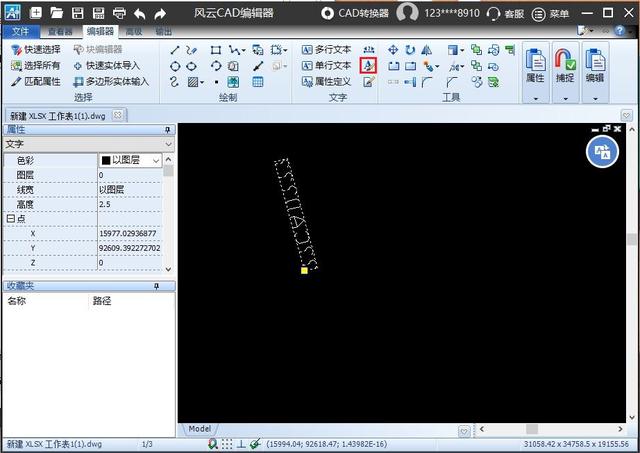Click the undo arrow in title bar
Image resolution: width=640 pixels, height=453 pixels.
coord(140,14)
